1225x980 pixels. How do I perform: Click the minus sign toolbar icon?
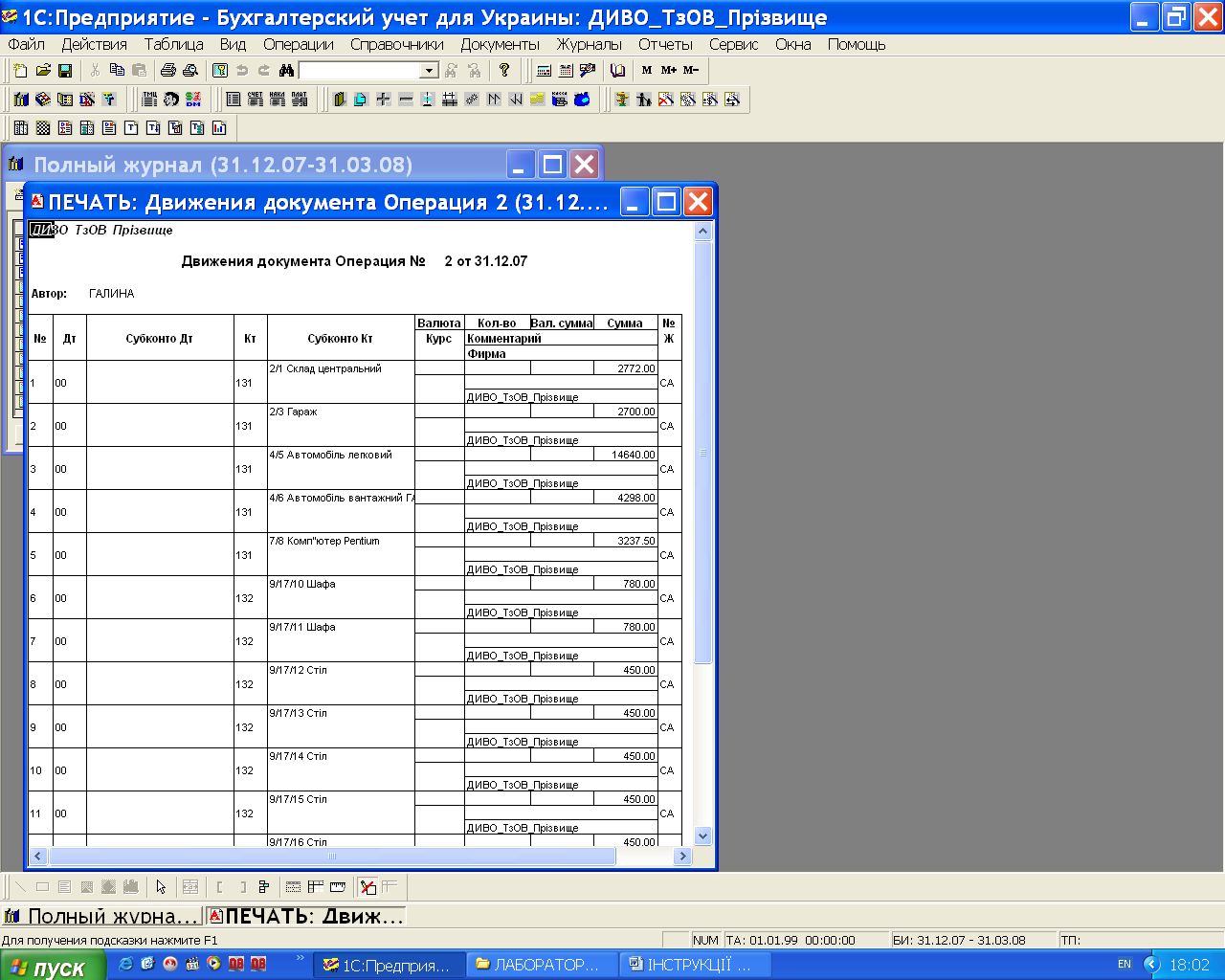[x=406, y=99]
